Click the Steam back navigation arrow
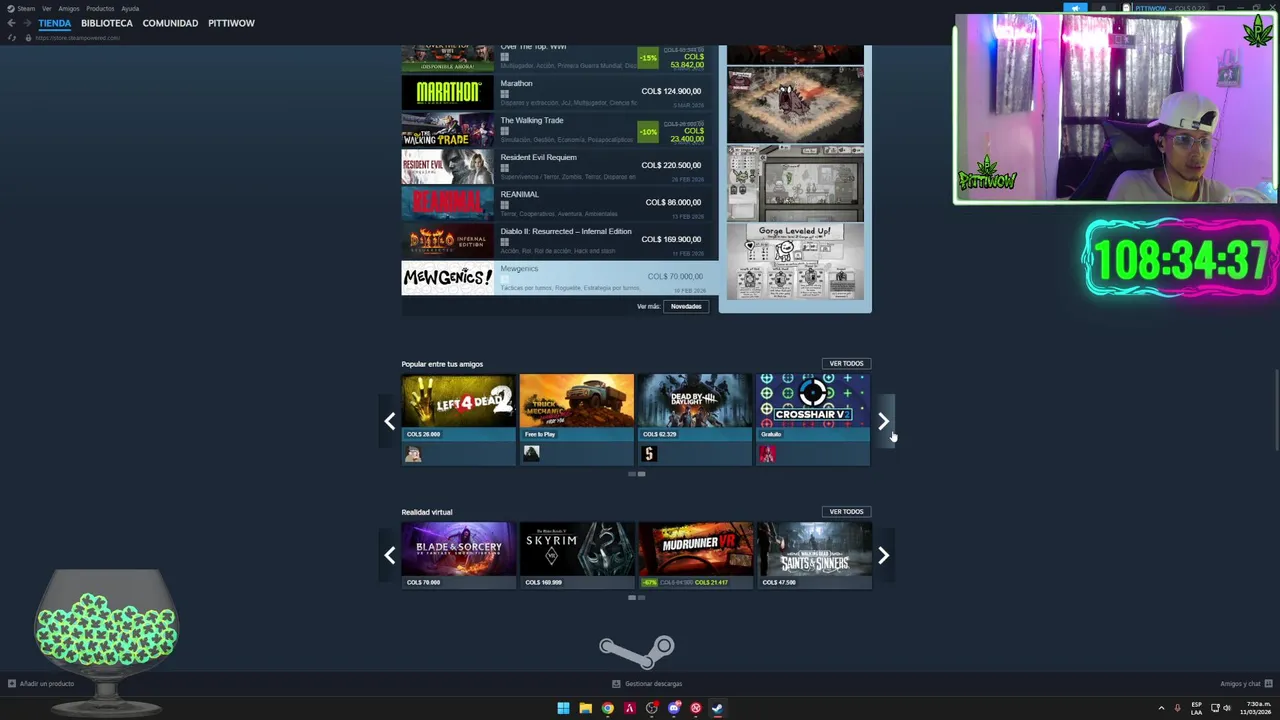Image resolution: width=1280 pixels, height=720 pixels. click(x=11, y=23)
